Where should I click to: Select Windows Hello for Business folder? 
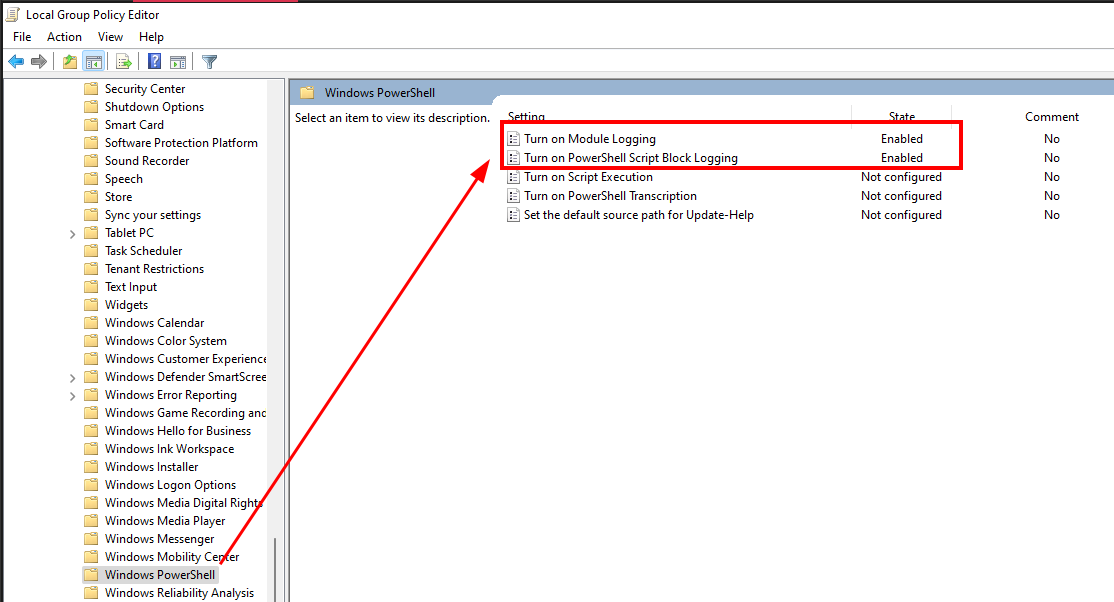tap(178, 431)
